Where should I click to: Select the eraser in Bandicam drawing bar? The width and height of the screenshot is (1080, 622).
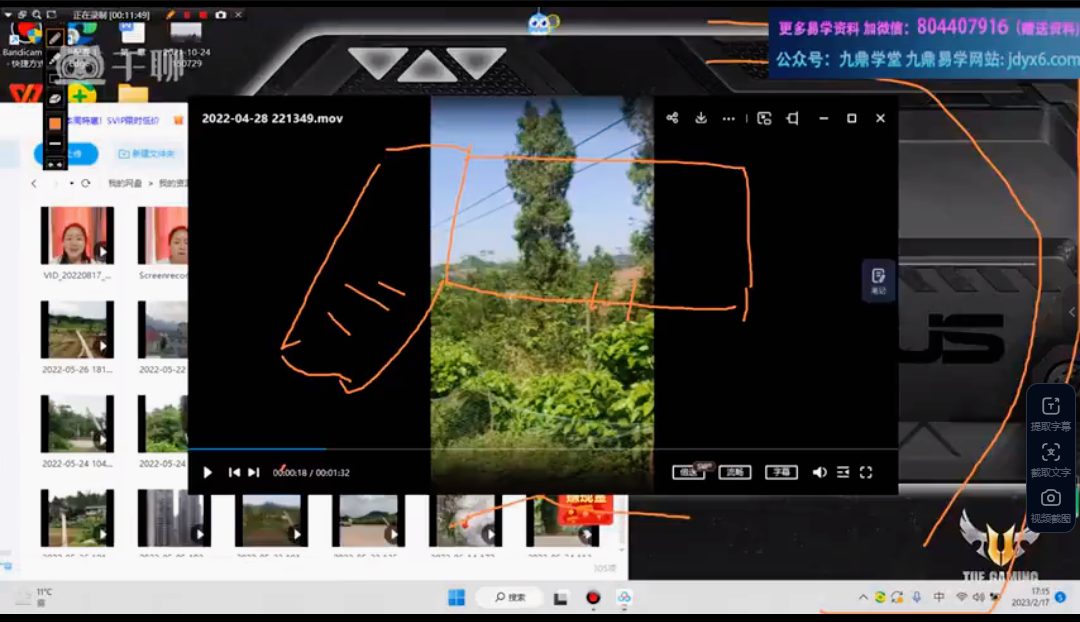56,98
